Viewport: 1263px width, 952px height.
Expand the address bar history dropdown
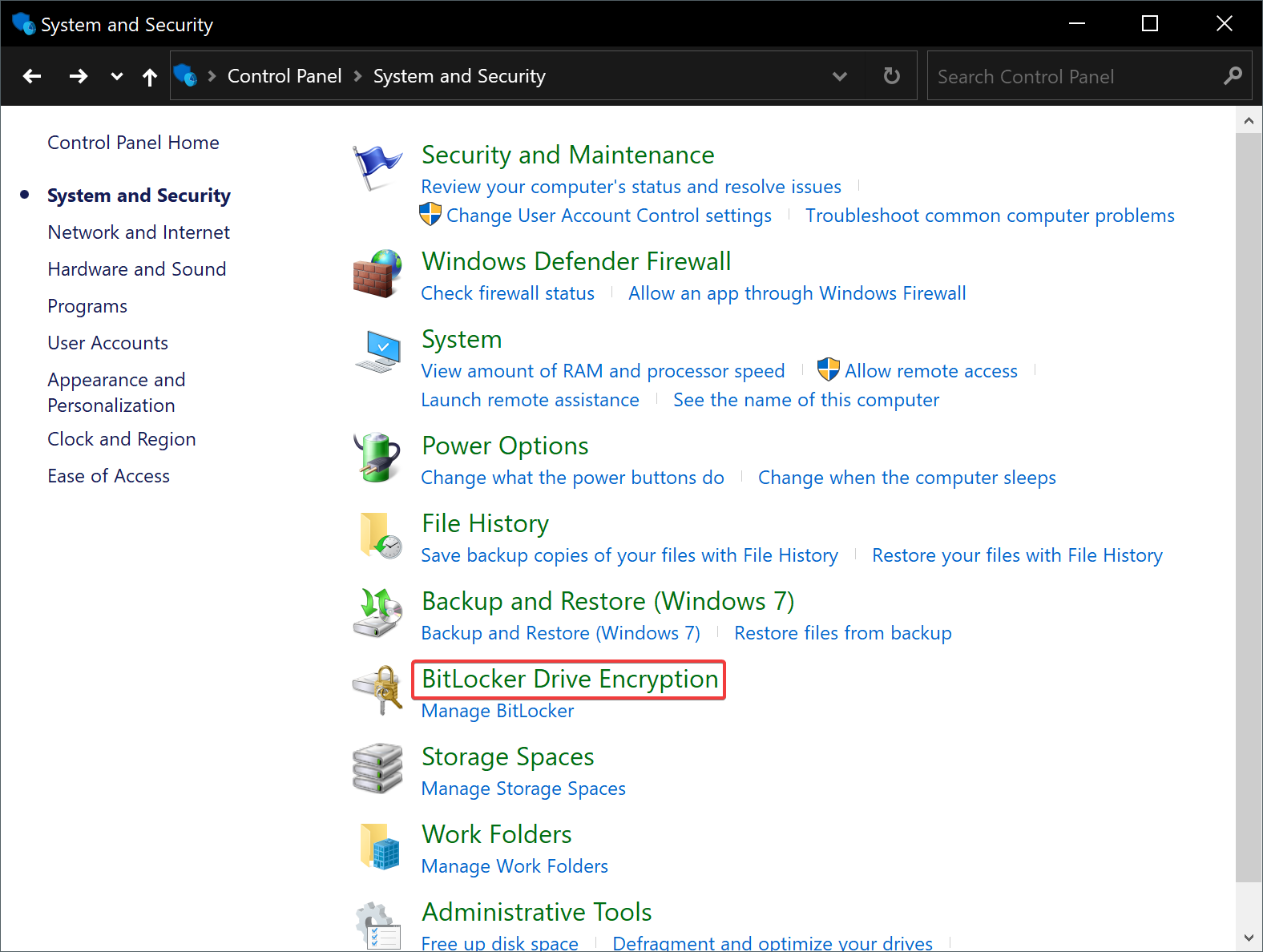click(x=840, y=76)
